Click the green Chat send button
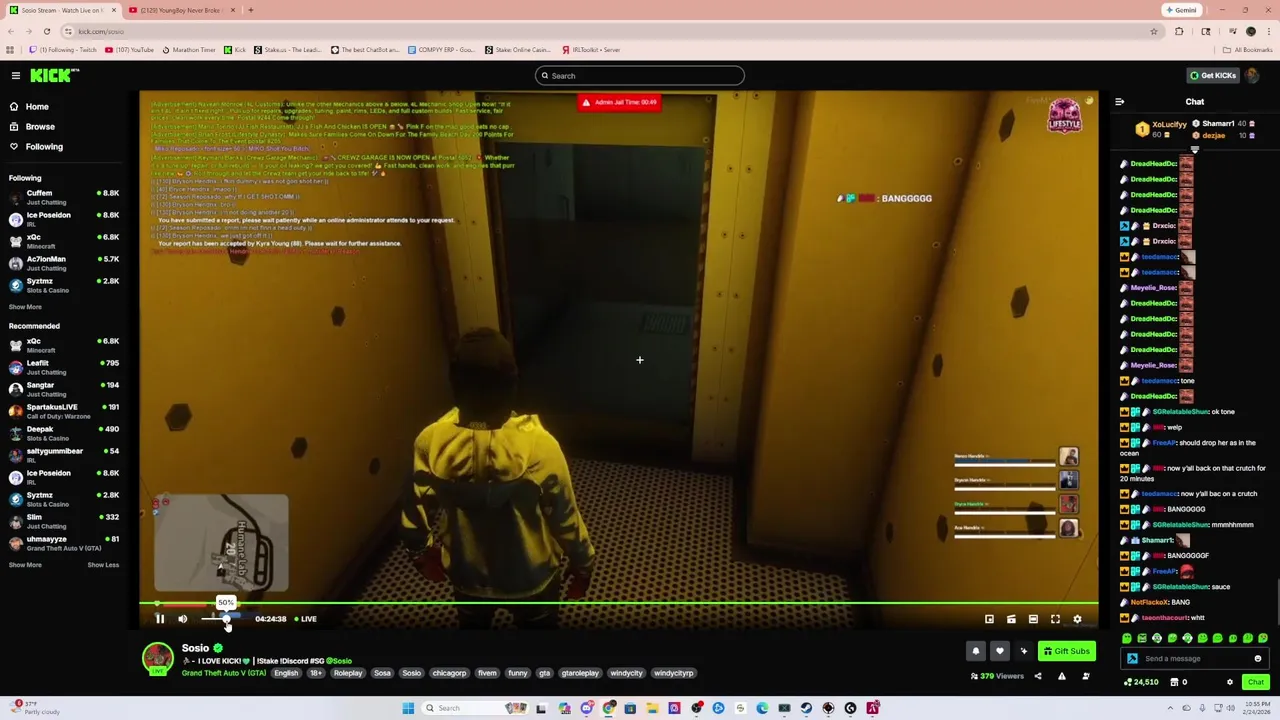The height and width of the screenshot is (720, 1280). 1256,682
